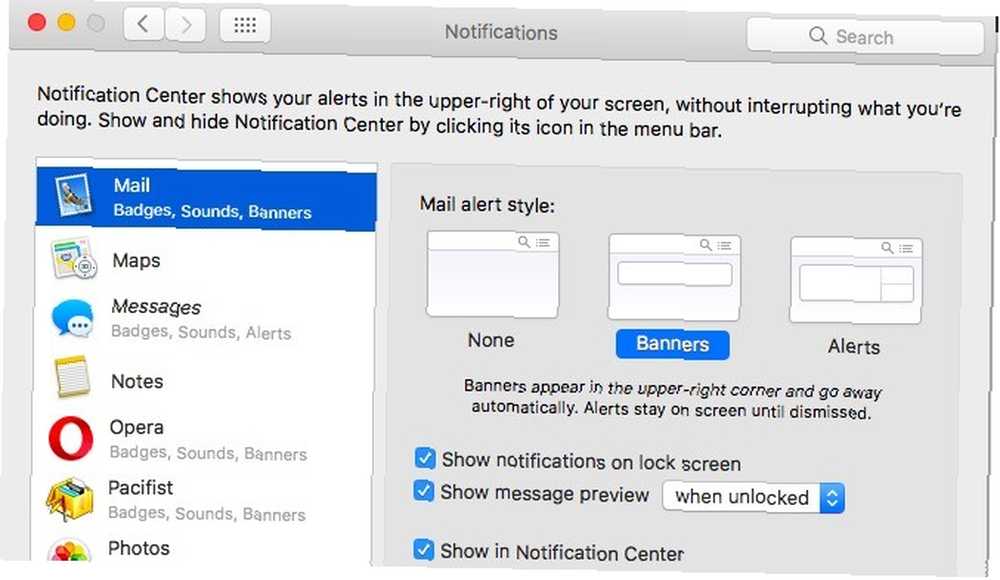The image size is (1000, 580).
Task: Click the red close window button
Action: (37, 23)
